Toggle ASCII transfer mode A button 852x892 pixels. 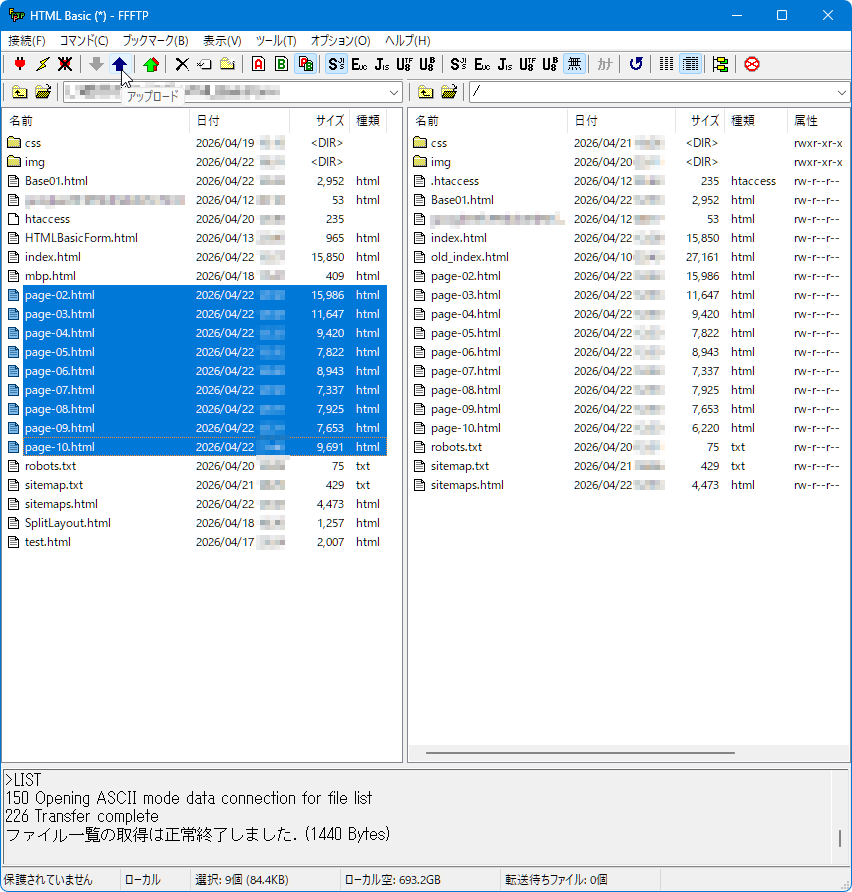tap(258, 64)
